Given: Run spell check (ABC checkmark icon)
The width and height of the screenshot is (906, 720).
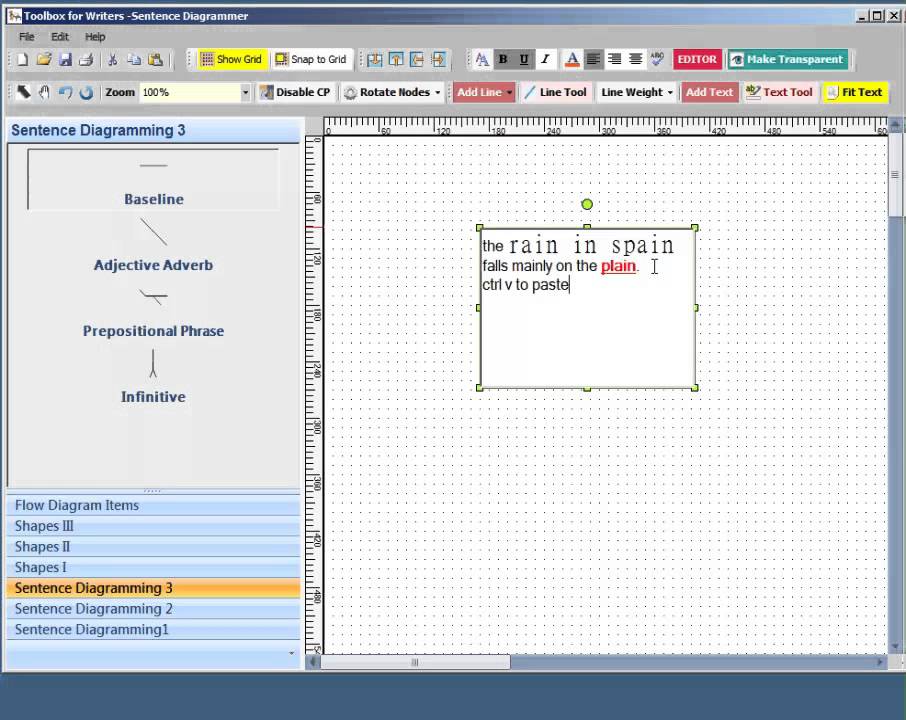Looking at the screenshot, I should click(657, 60).
